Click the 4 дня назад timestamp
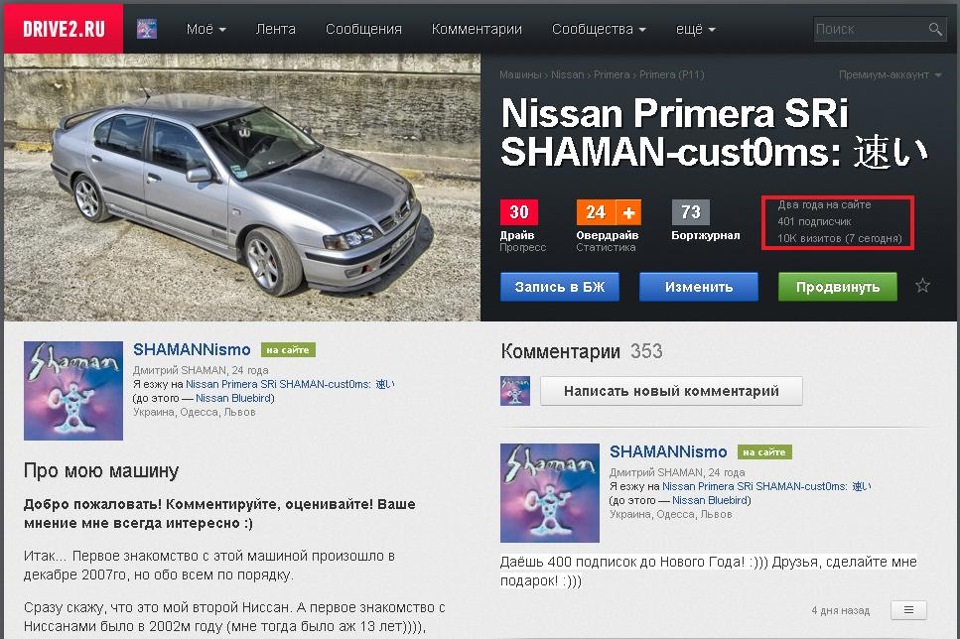 click(x=840, y=610)
